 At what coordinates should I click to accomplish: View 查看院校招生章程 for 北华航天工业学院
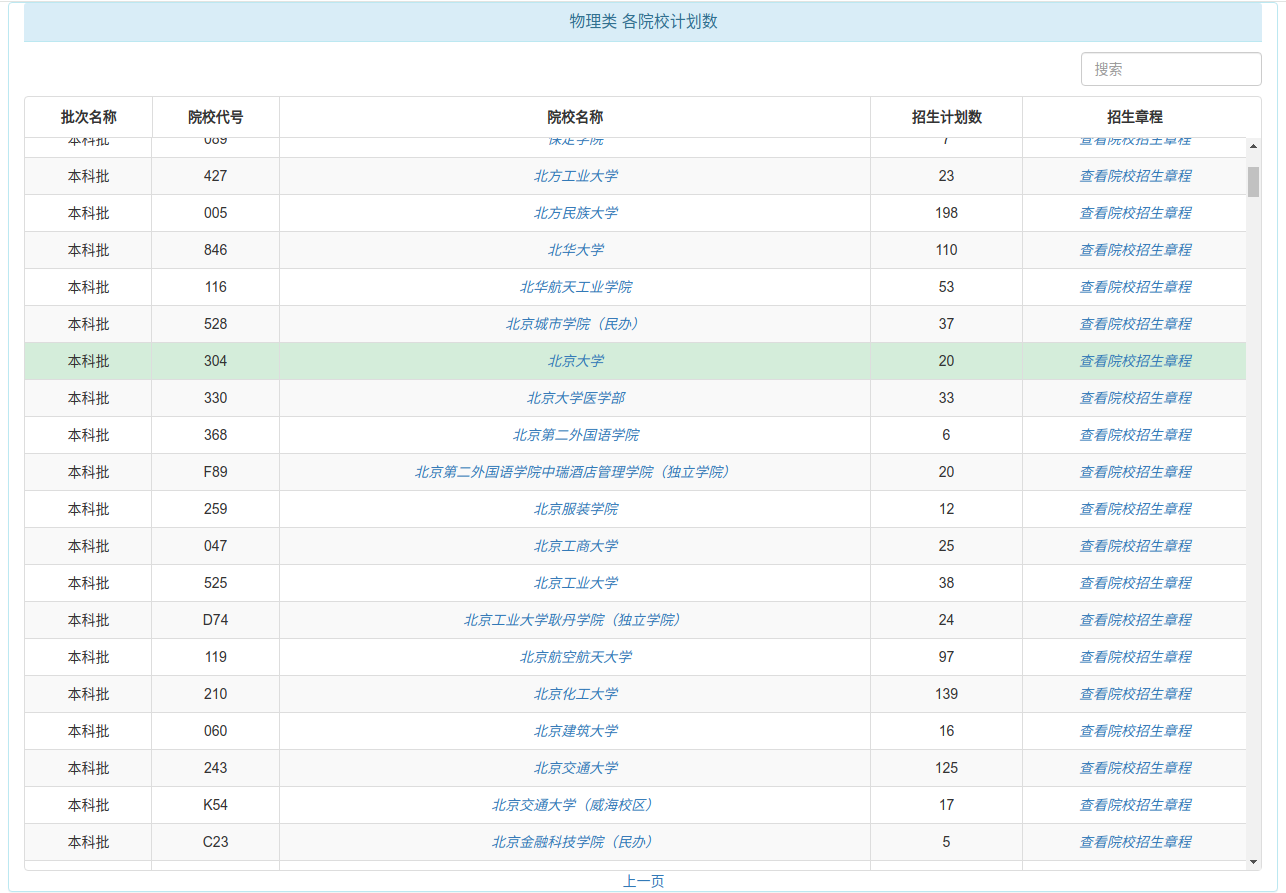click(1135, 287)
